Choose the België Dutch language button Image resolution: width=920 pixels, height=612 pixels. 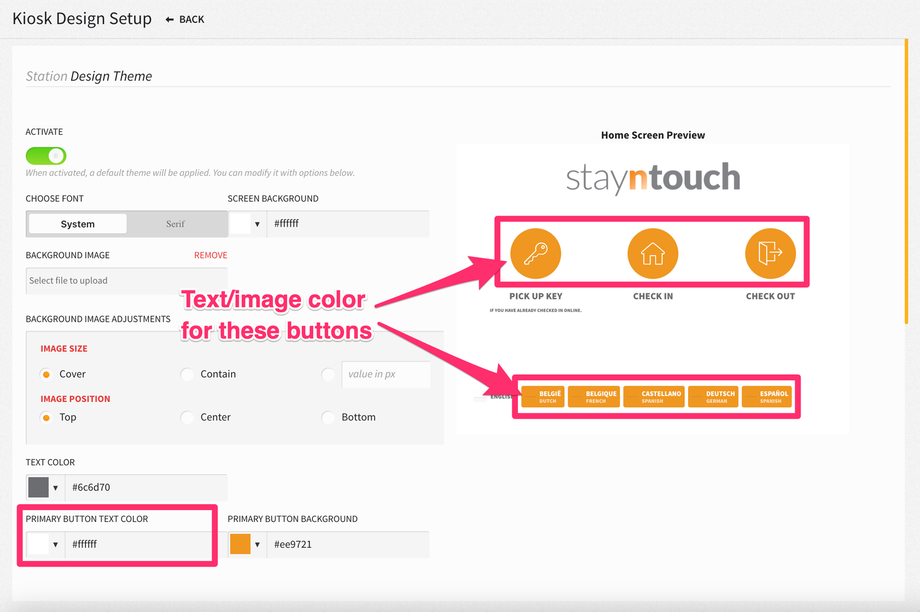point(543,397)
